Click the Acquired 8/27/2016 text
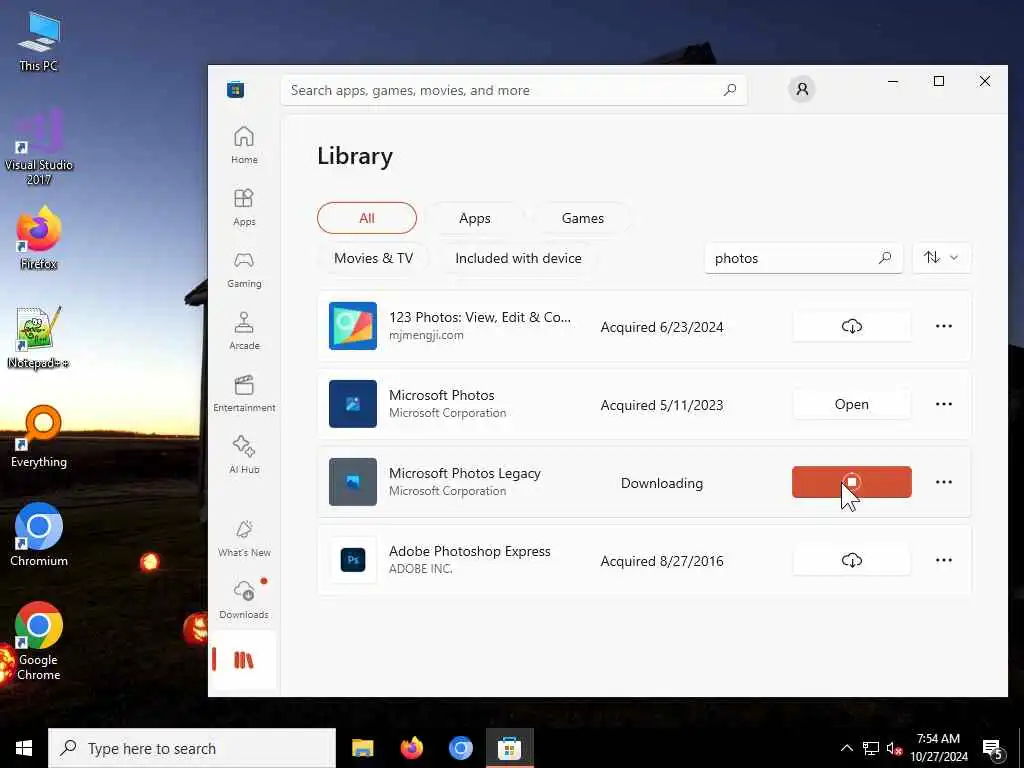The height and width of the screenshot is (768, 1024). pos(662,561)
